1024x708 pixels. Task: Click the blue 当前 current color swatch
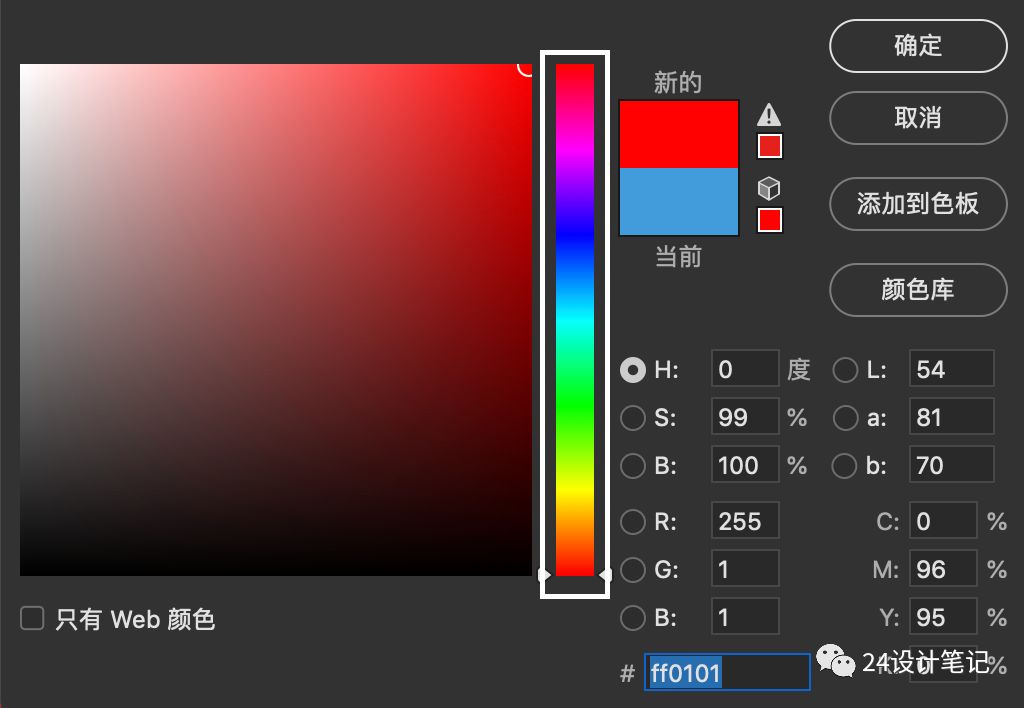(679, 201)
